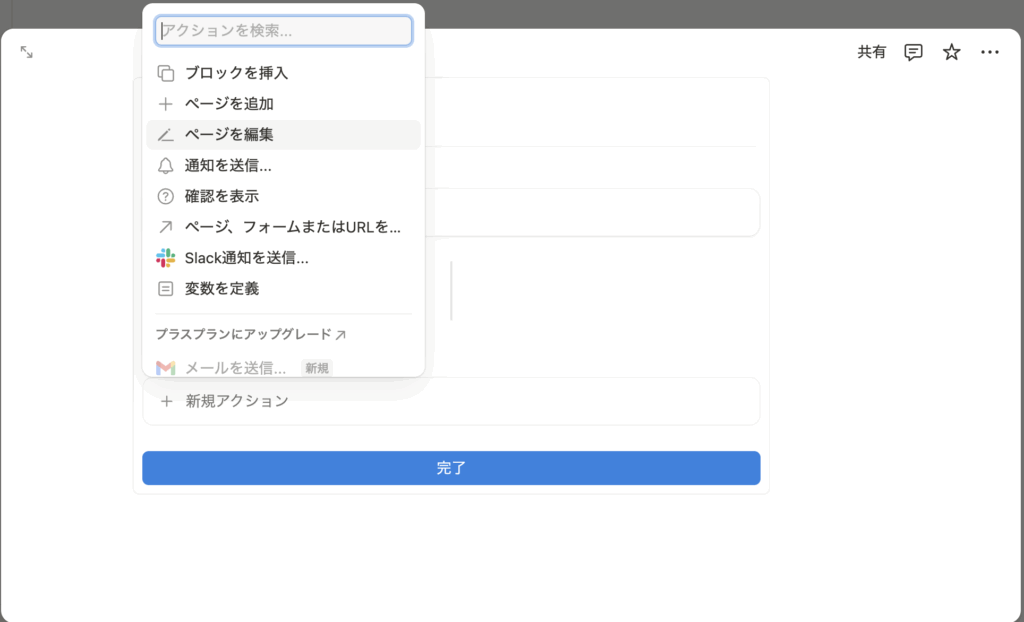
Task: Open the three-dot more options menu
Action: tap(990, 52)
